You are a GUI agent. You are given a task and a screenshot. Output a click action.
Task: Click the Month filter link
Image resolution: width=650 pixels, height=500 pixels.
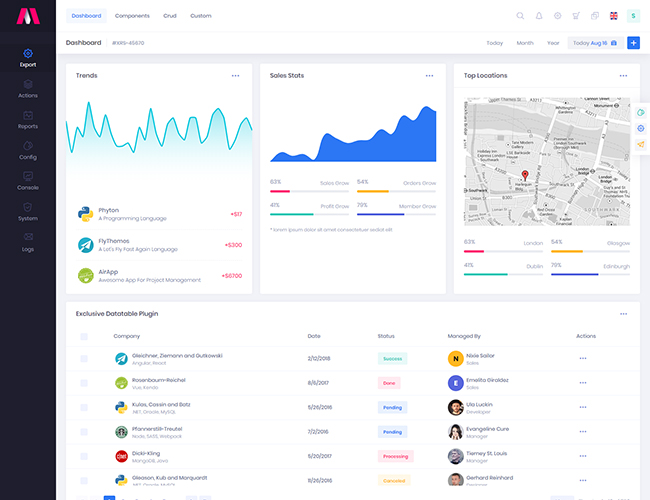point(524,43)
